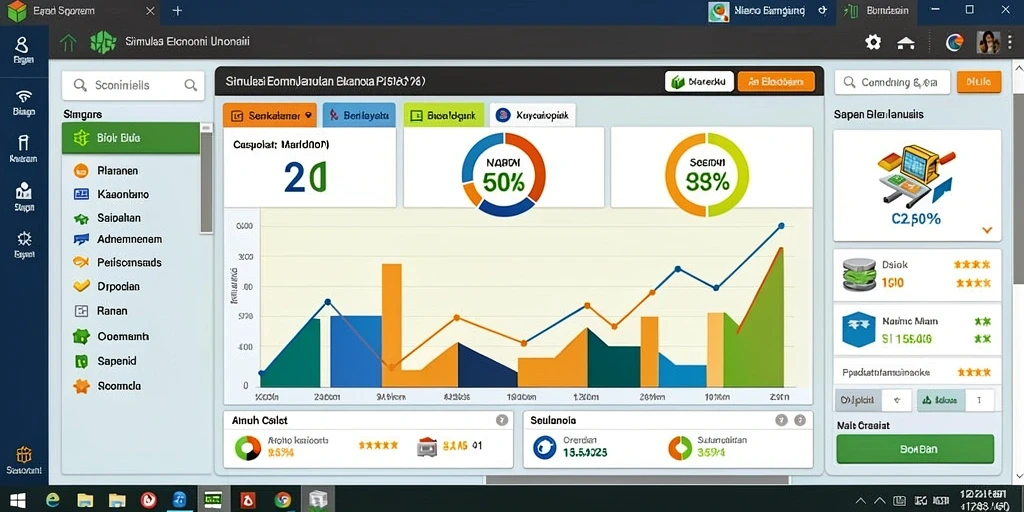Open Chrome from the Windows taskbar
Image resolution: width=1024 pixels, height=512 pixels.
click(x=283, y=500)
